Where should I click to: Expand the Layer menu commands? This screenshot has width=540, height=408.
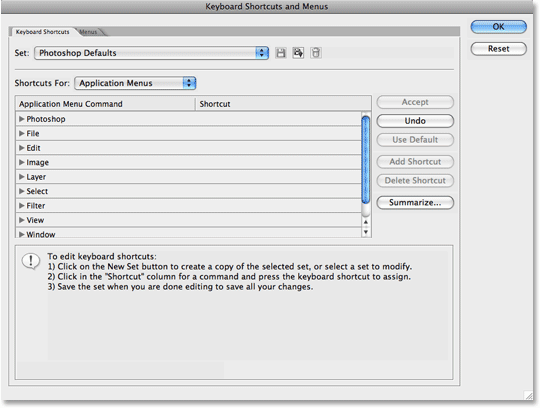coord(22,177)
